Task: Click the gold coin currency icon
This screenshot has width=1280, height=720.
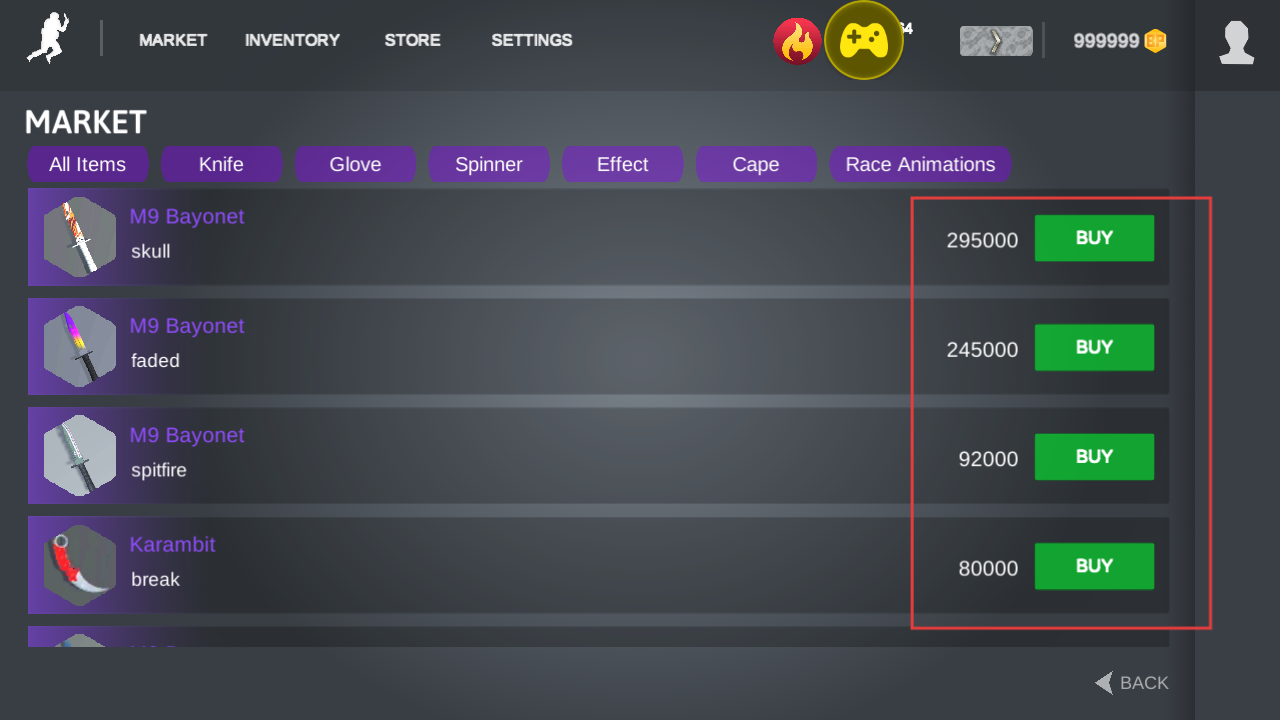Action: [1155, 41]
